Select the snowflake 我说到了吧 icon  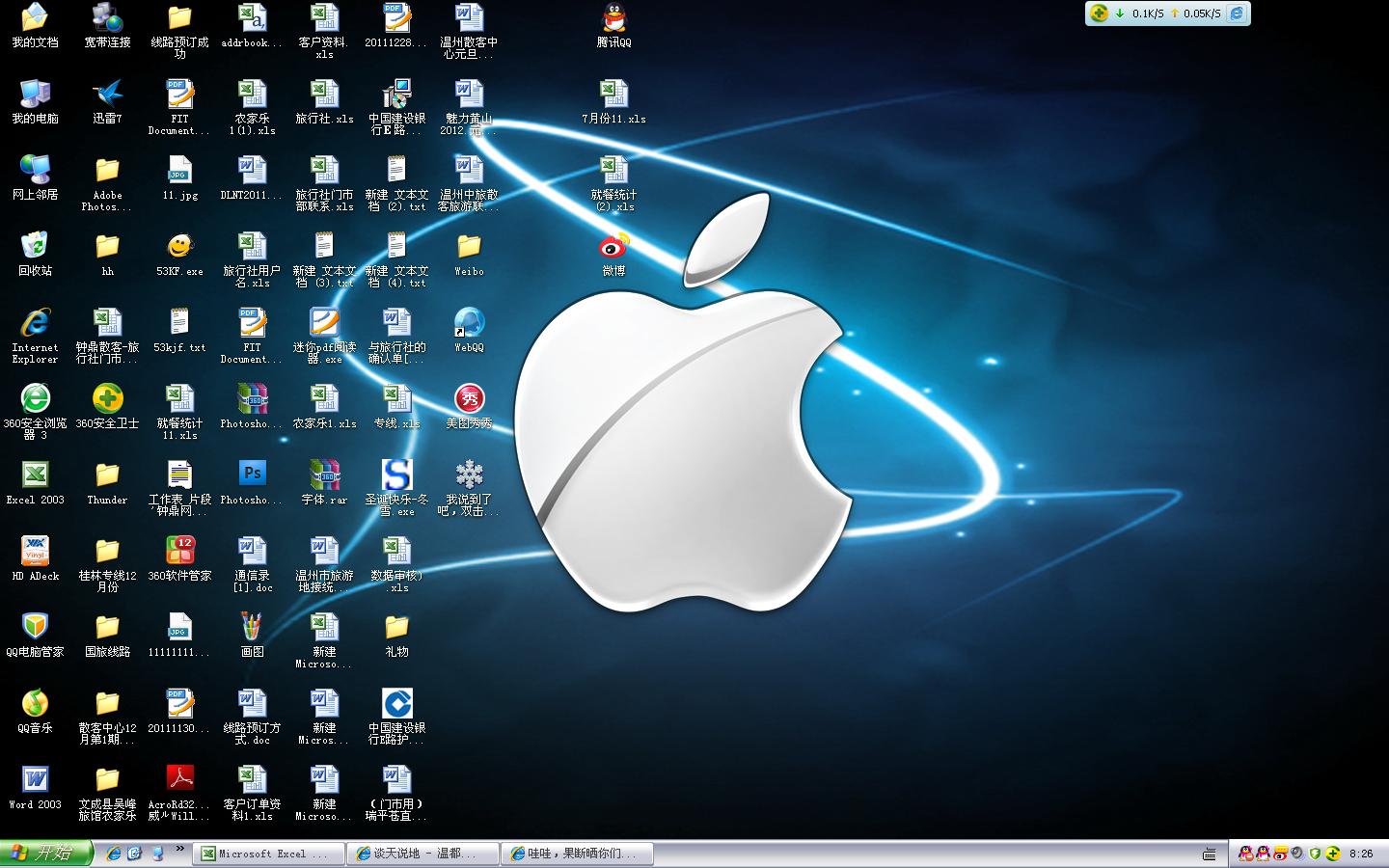point(469,488)
